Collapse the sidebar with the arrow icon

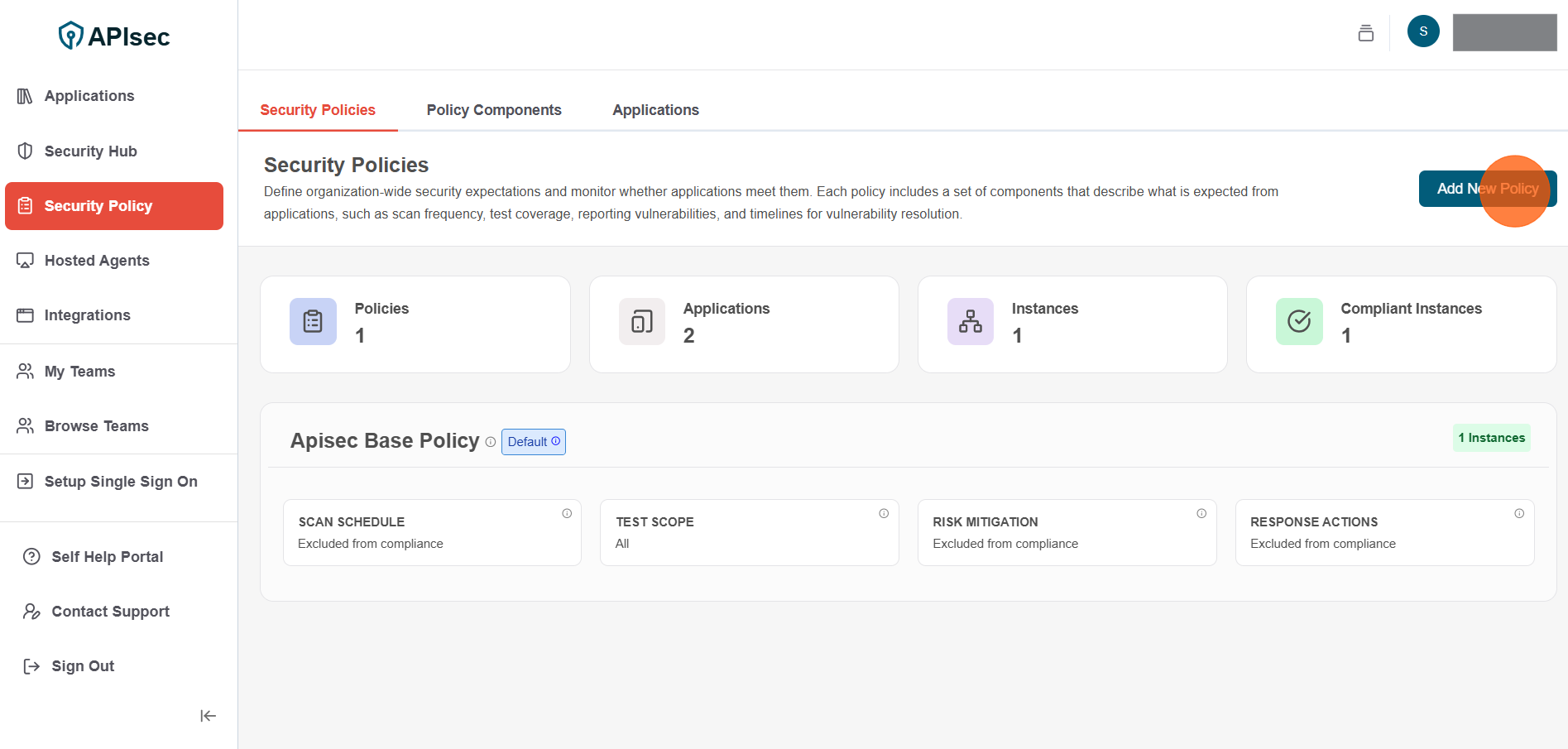[x=208, y=716]
